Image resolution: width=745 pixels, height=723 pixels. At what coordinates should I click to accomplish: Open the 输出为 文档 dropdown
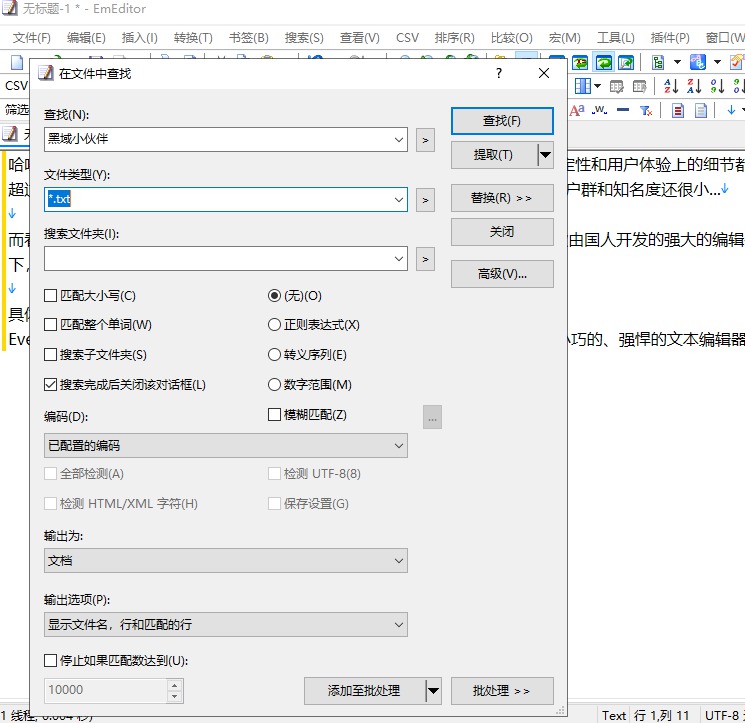click(x=226, y=561)
